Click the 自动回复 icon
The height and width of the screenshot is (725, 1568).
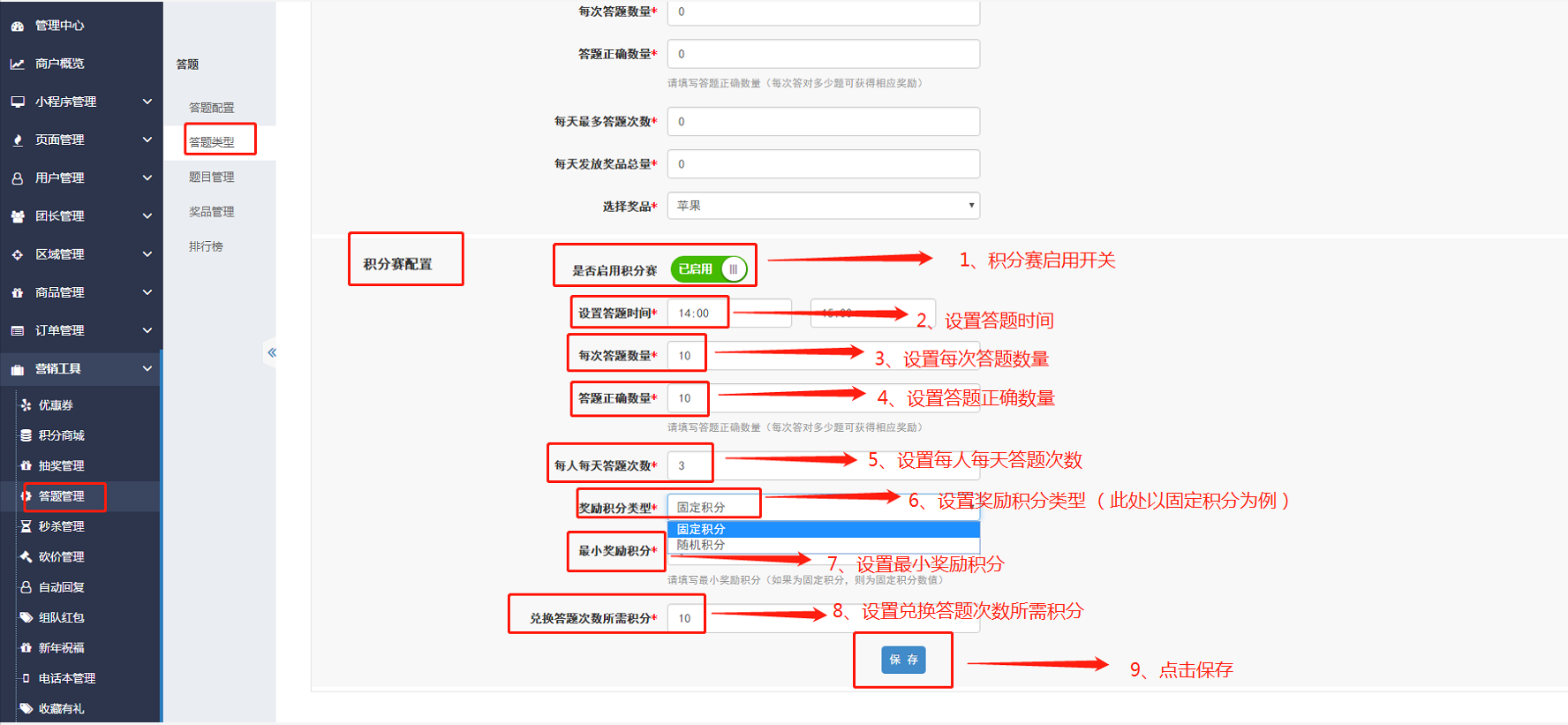click(x=26, y=587)
